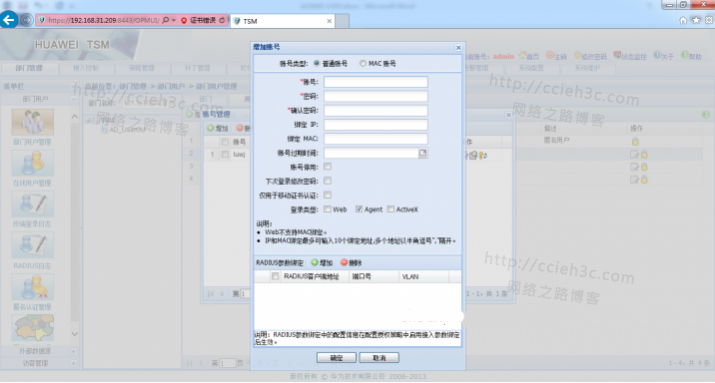Uncheck Agent login type checkbox
Image resolution: width=715 pixels, height=383 pixels.
pos(359,209)
